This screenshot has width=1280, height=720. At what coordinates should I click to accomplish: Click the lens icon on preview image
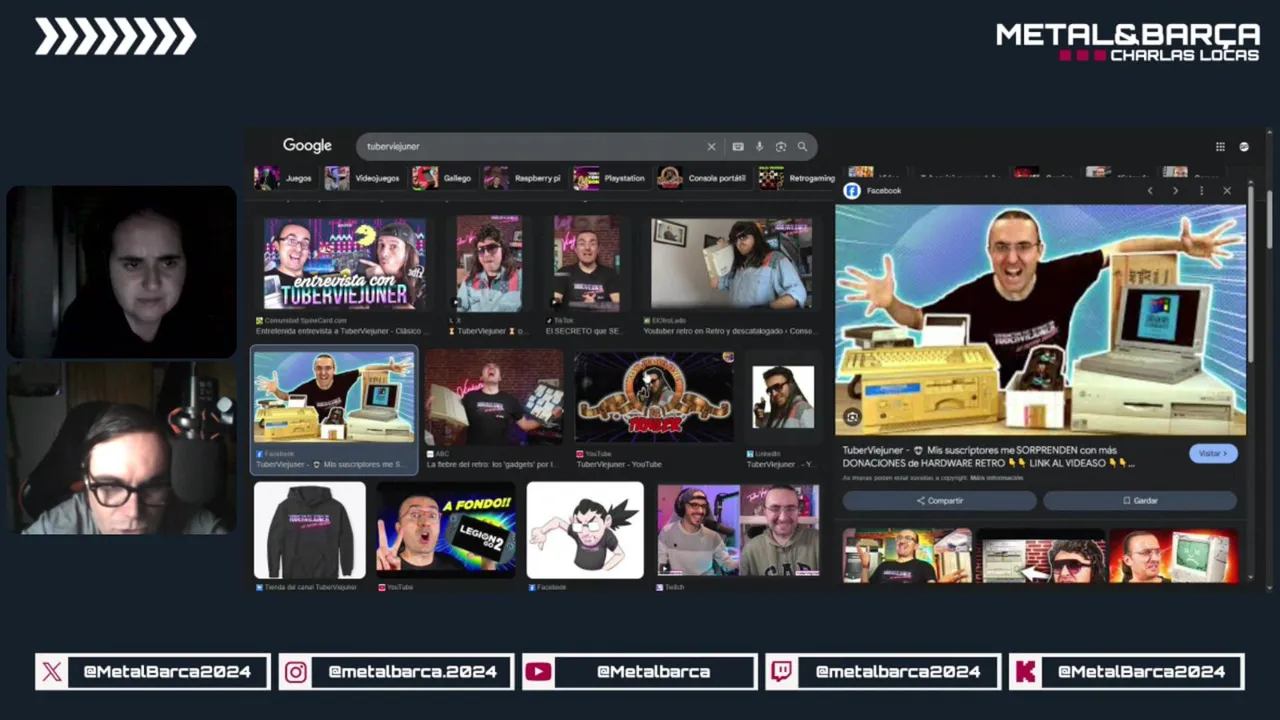click(x=852, y=417)
